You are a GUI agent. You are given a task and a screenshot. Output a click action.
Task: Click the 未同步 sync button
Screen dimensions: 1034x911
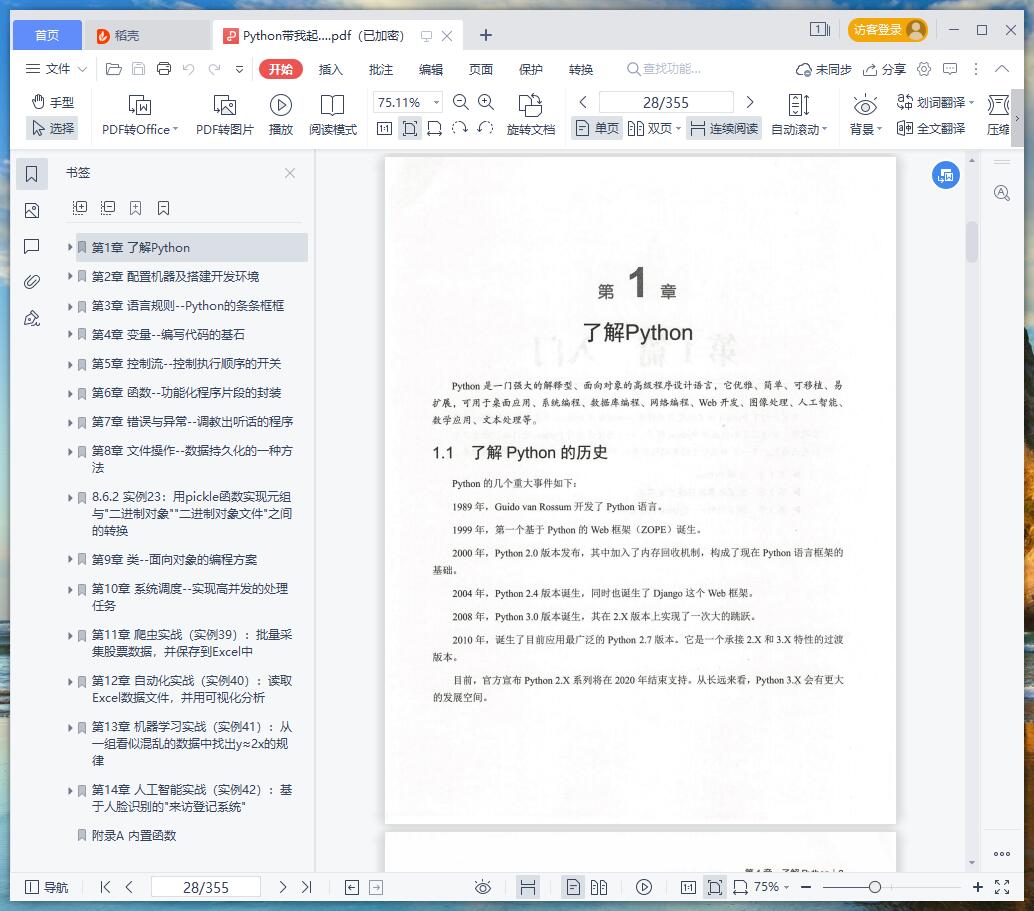824,69
